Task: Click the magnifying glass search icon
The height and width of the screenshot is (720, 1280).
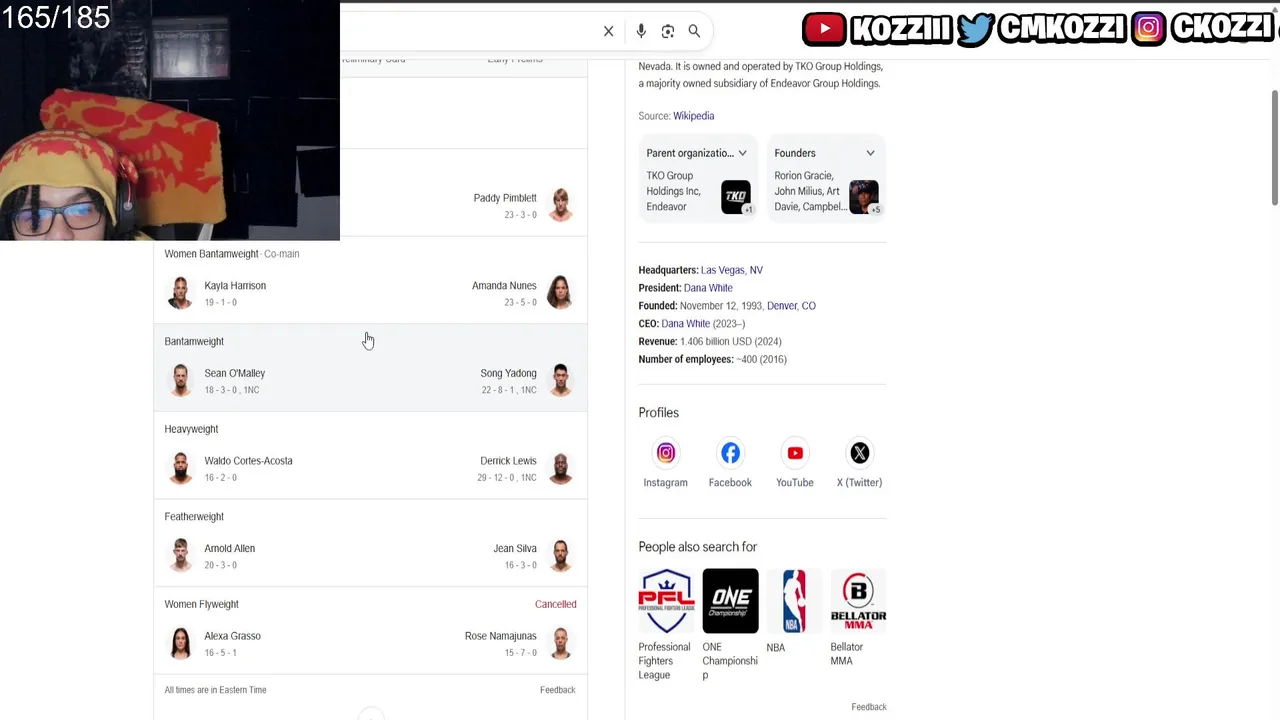Action: point(694,31)
